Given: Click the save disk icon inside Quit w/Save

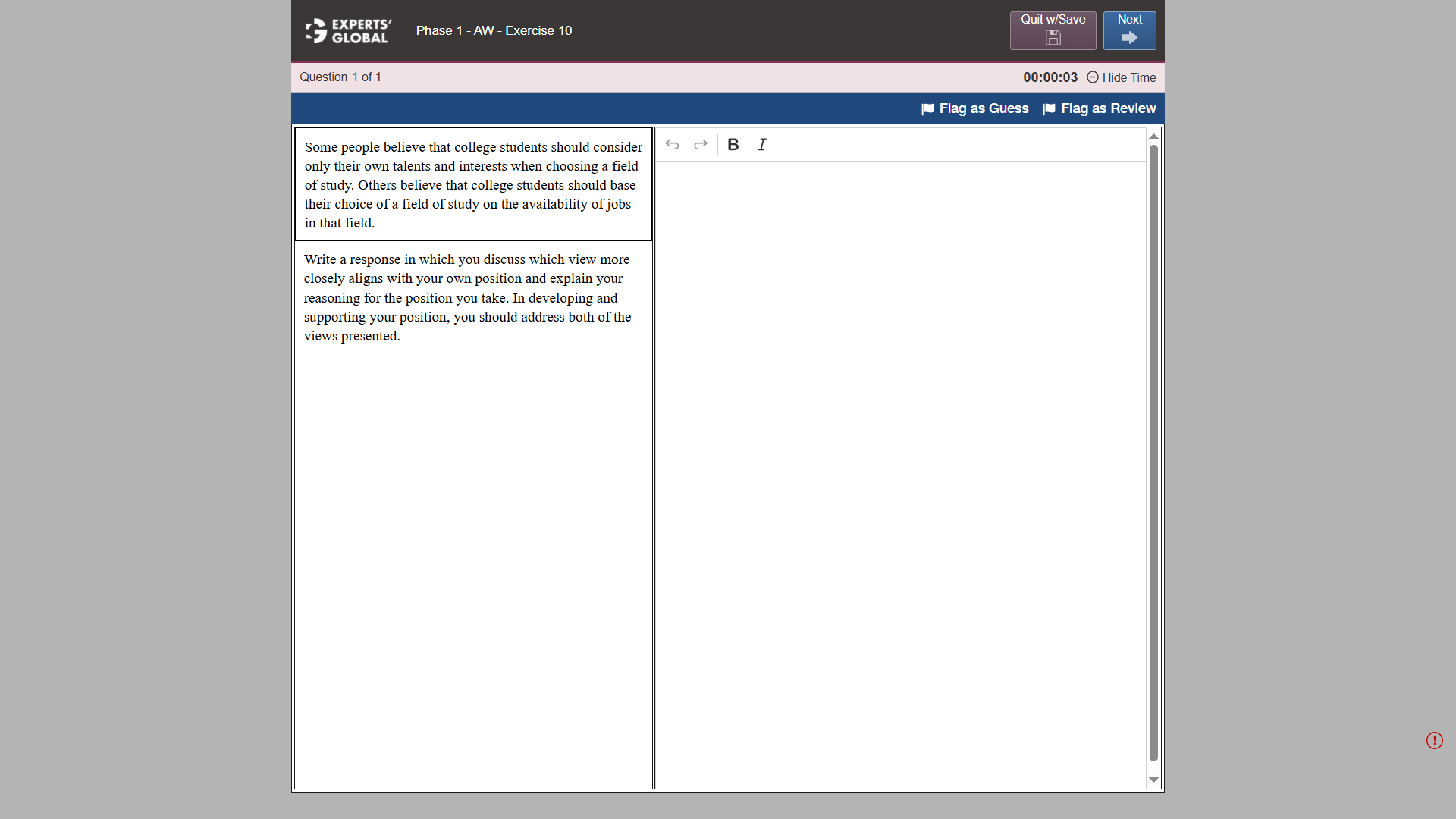Looking at the screenshot, I should click(1053, 37).
